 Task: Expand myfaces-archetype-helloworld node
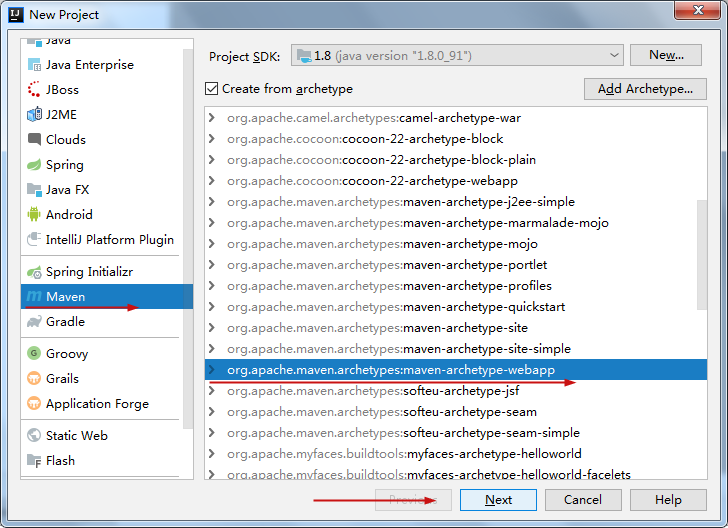click(x=212, y=453)
